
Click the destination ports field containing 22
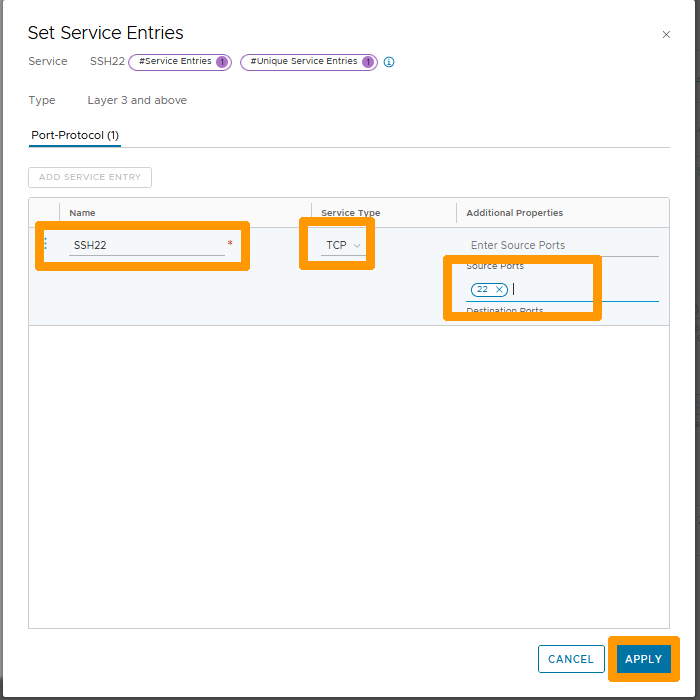click(x=580, y=290)
